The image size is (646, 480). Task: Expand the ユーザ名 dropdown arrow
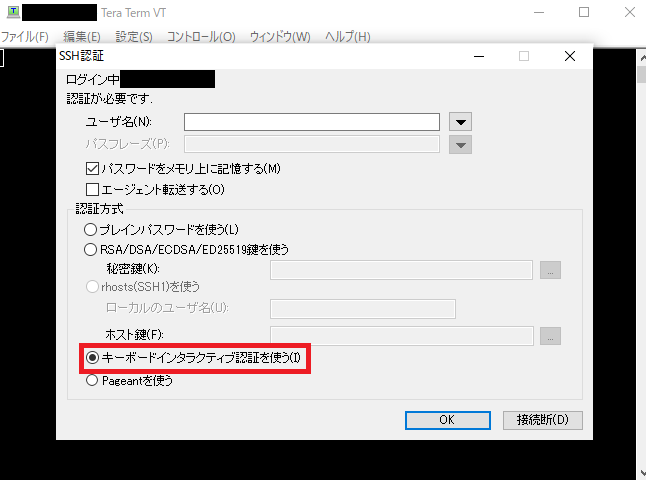pyautogui.click(x=461, y=122)
